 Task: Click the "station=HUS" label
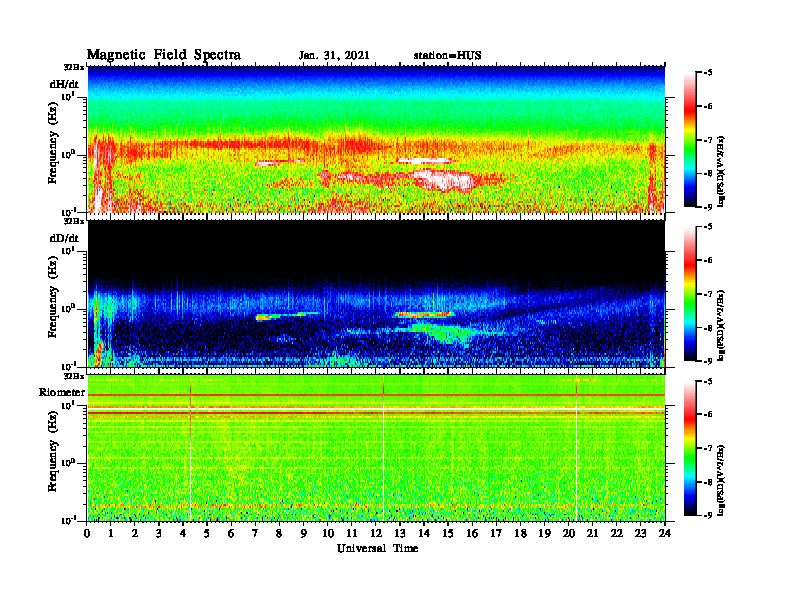(x=447, y=56)
